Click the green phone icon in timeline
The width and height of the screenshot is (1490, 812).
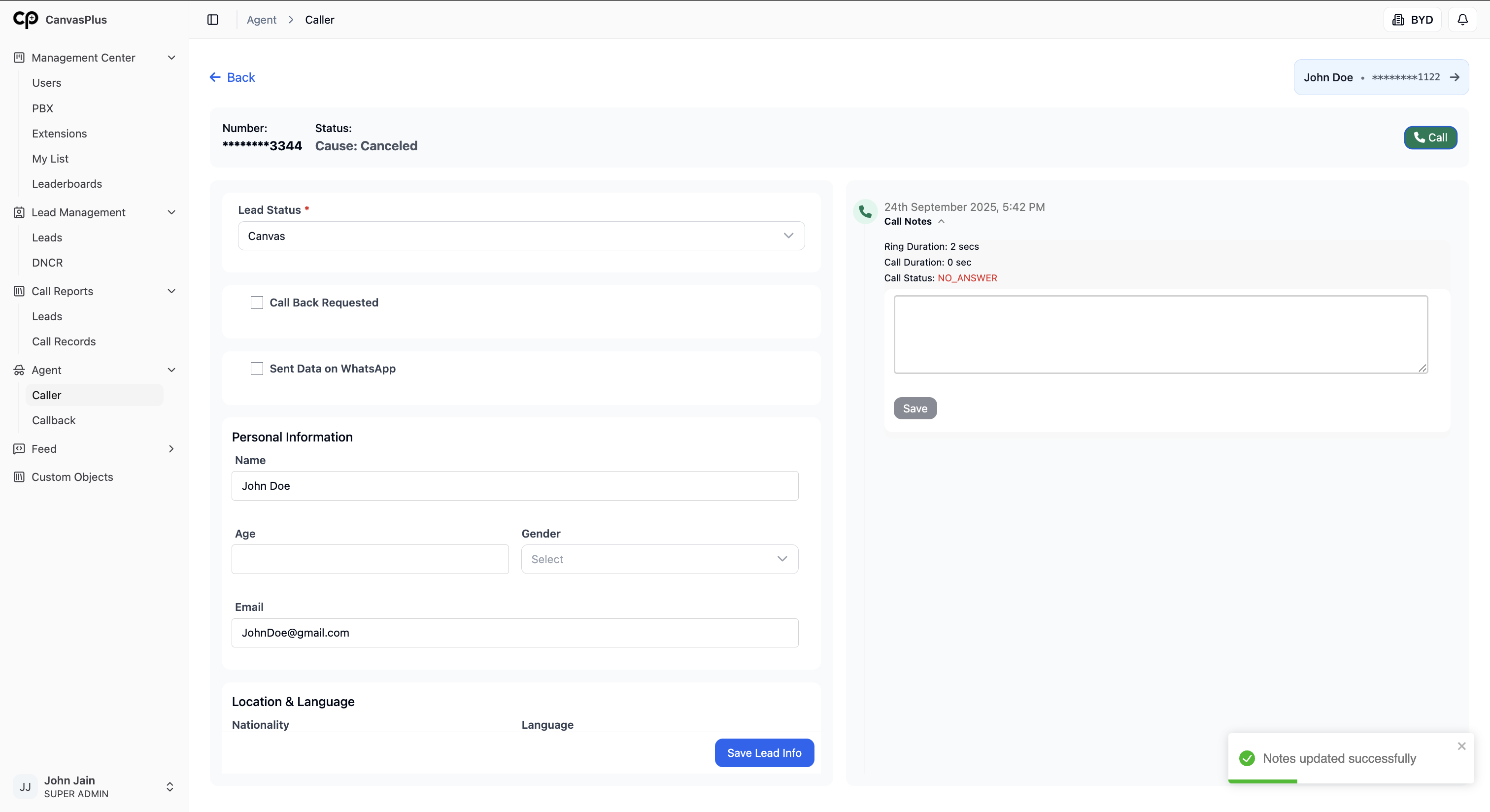pos(865,212)
